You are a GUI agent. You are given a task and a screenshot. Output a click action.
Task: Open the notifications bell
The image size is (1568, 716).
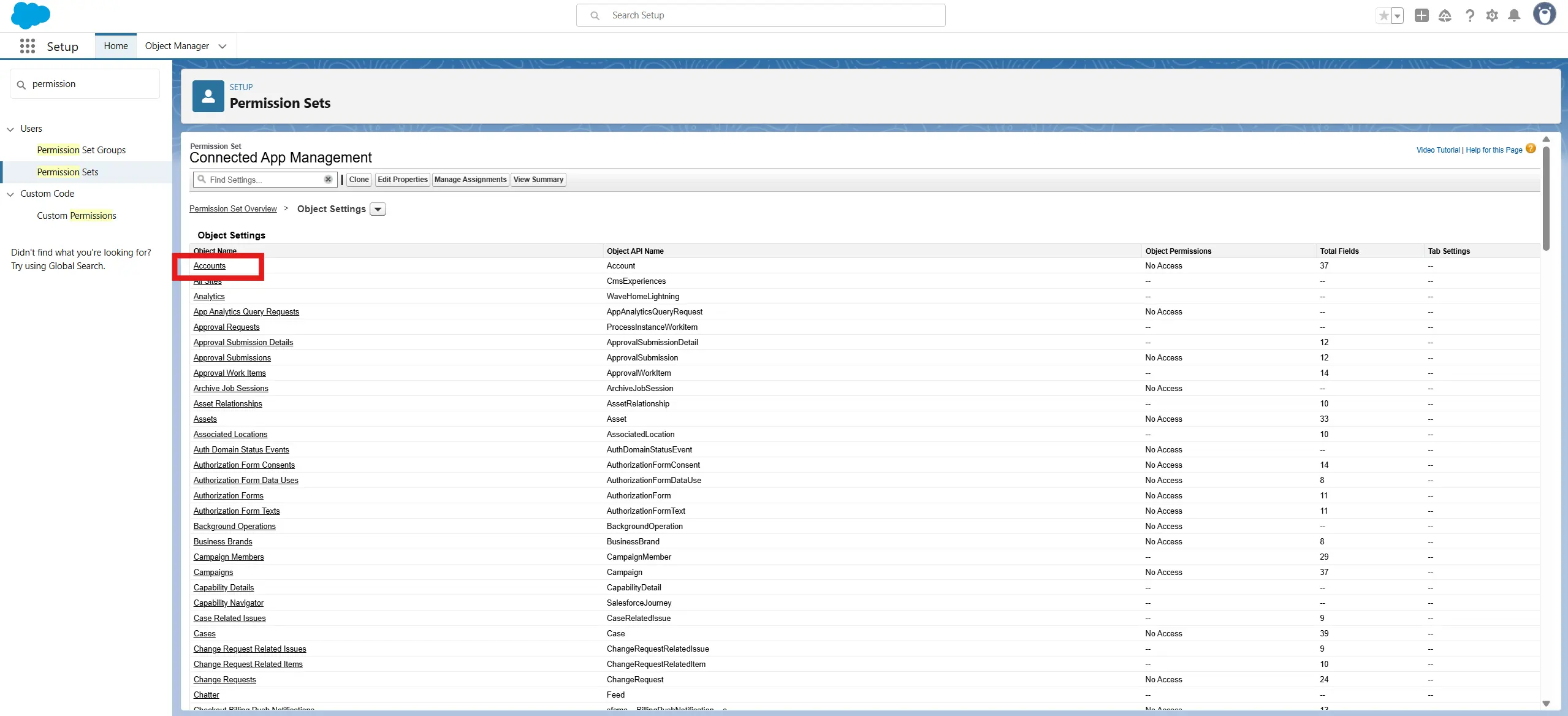[1514, 16]
